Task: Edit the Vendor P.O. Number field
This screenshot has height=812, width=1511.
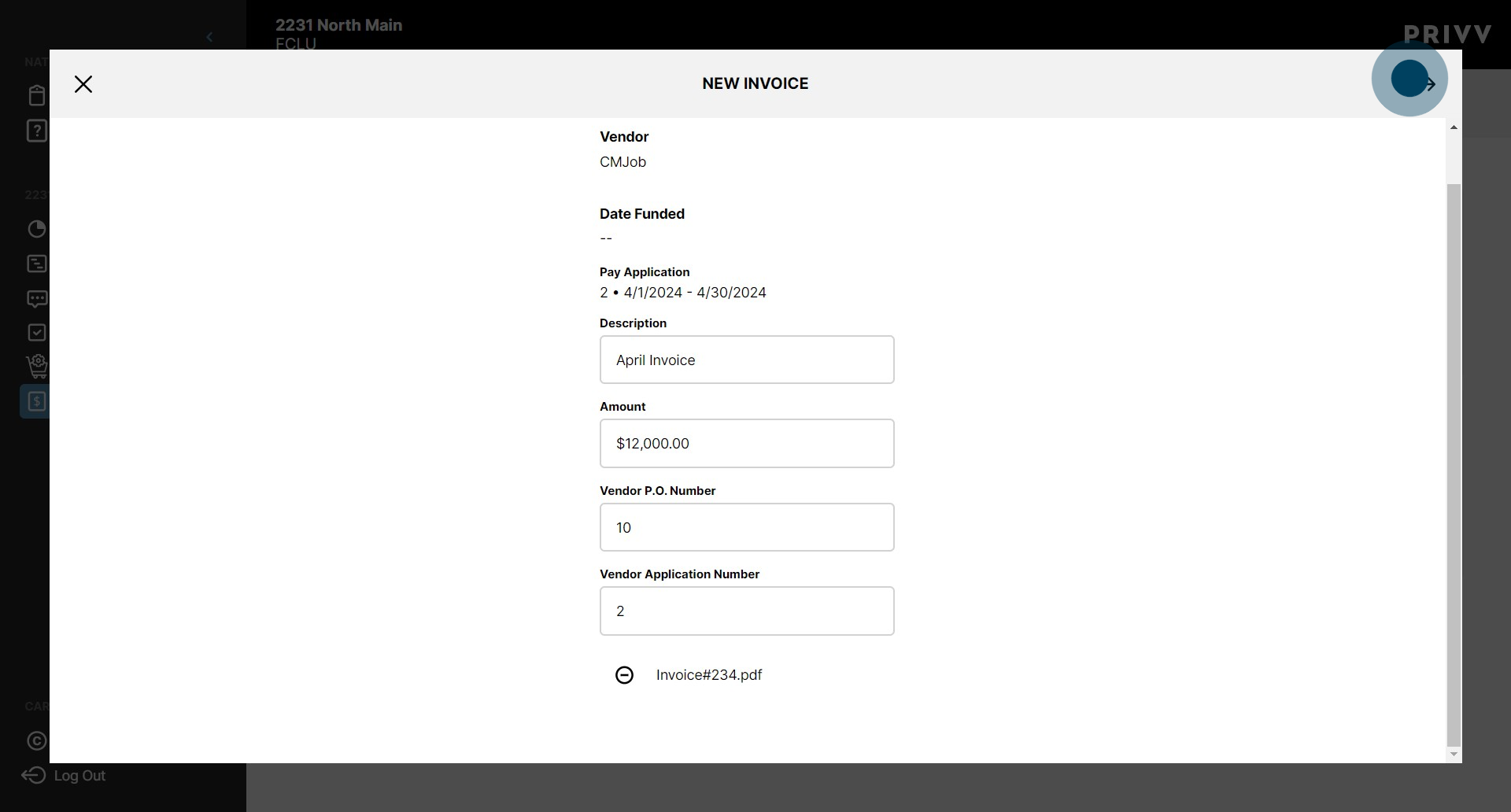Action: pyautogui.click(x=747, y=527)
